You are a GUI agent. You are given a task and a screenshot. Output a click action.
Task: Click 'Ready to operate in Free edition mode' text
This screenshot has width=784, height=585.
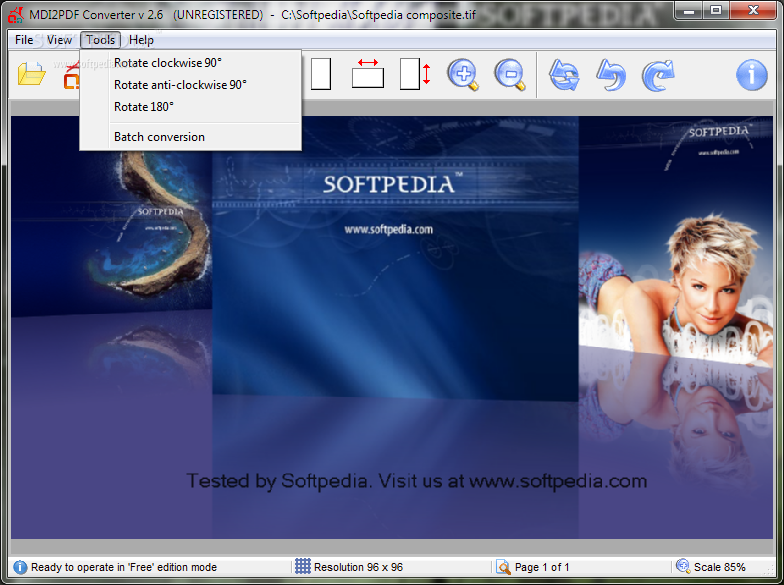pos(124,567)
